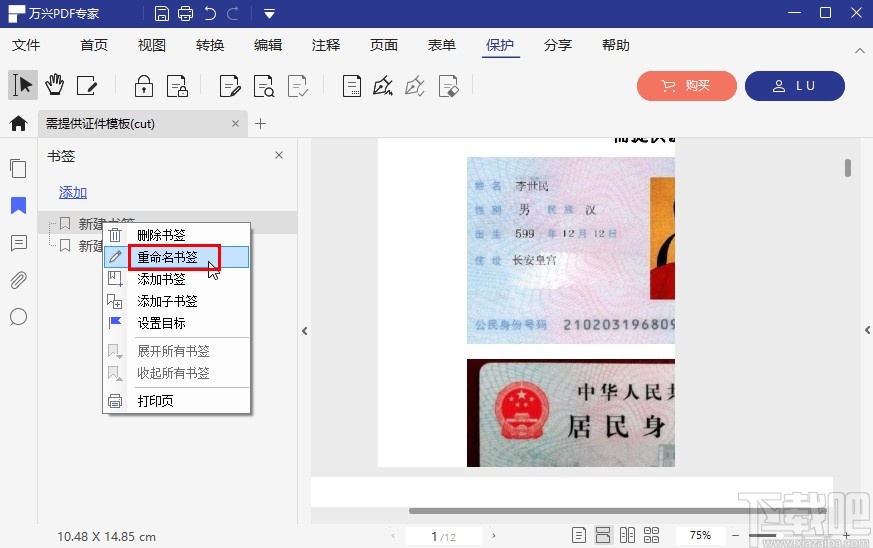Open the document permissions lock icon
This screenshot has height=548, width=873.
[178, 86]
